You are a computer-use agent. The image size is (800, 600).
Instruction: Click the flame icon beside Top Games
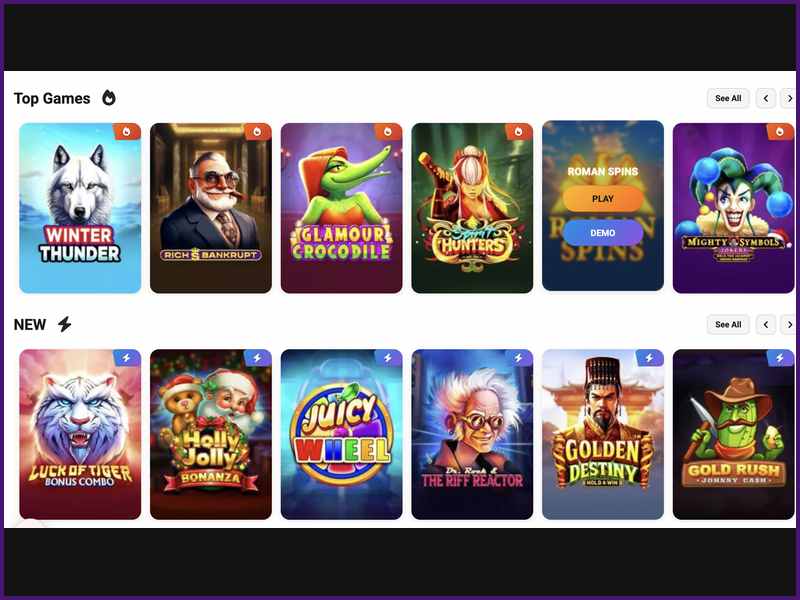109,97
